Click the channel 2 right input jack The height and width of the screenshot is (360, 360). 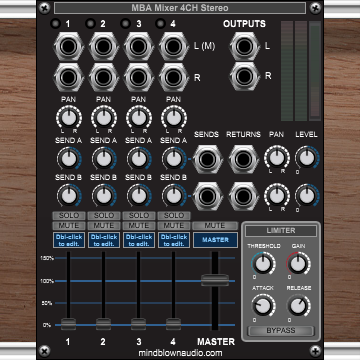click(x=104, y=77)
